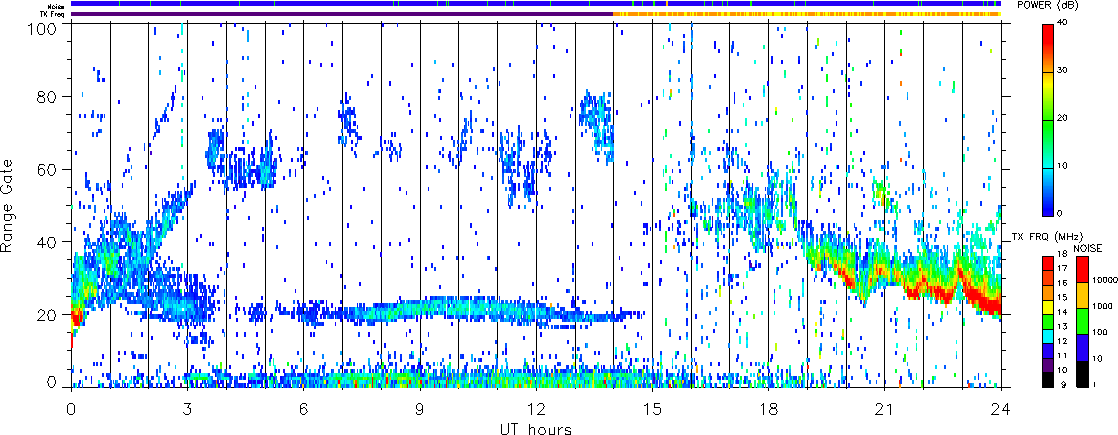Click the "6" UT hours tick label

[304, 408]
